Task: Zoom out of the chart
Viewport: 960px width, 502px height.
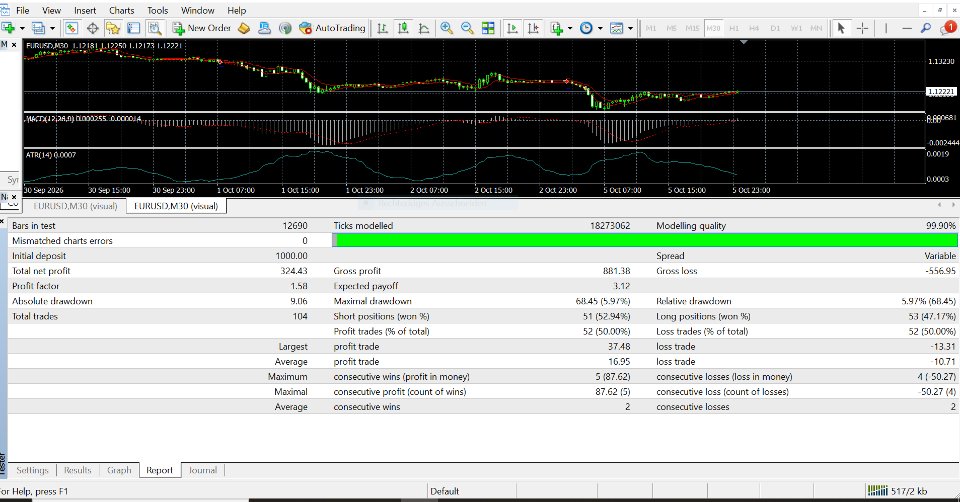Action: (467, 28)
